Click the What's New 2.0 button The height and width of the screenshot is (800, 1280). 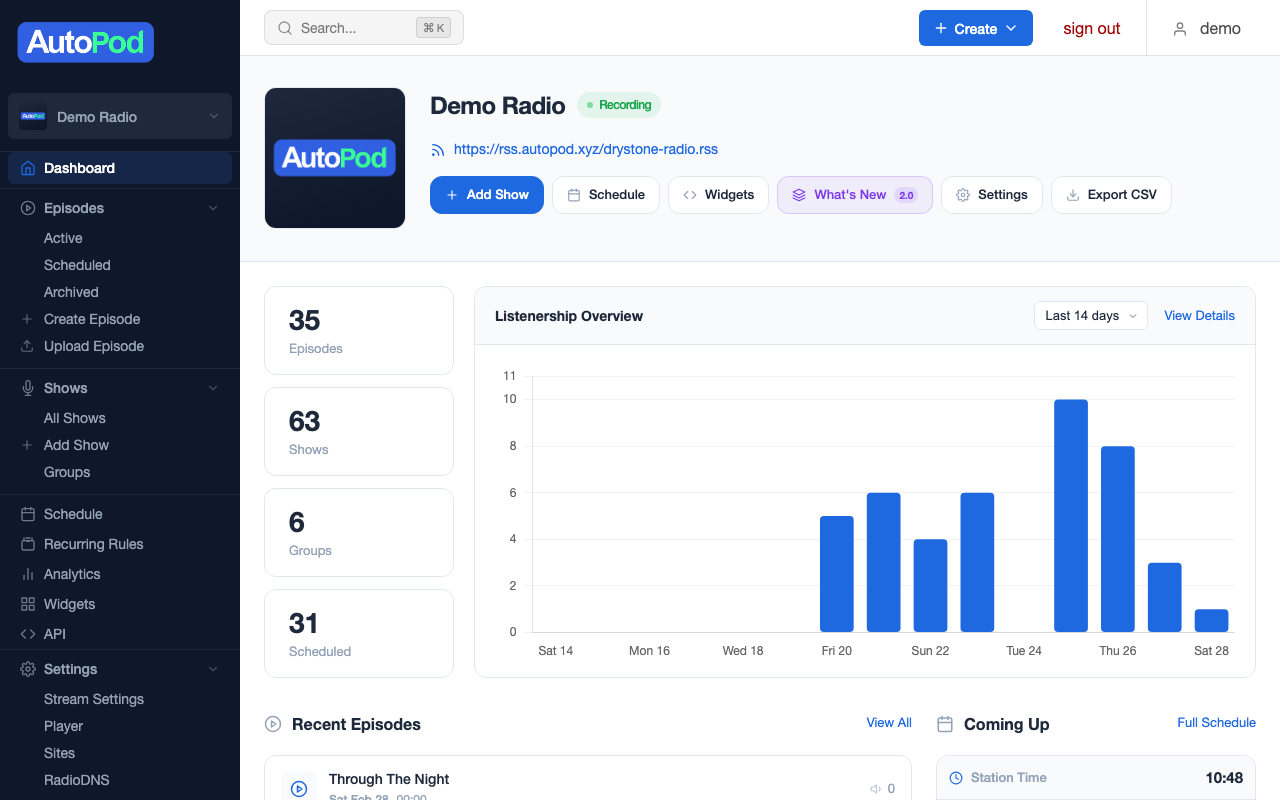coord(854,194)
